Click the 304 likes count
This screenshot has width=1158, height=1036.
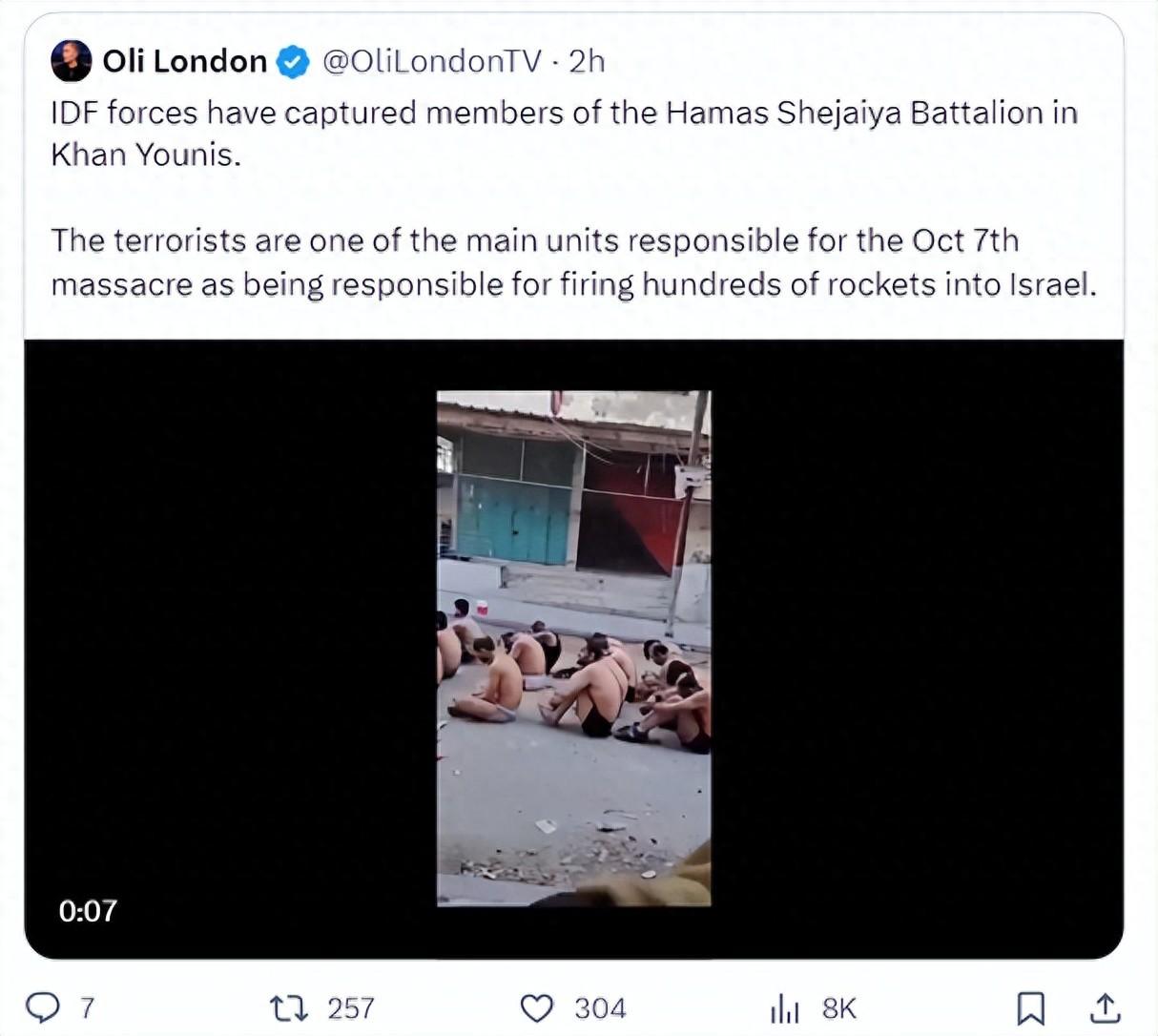[600, 1008]
